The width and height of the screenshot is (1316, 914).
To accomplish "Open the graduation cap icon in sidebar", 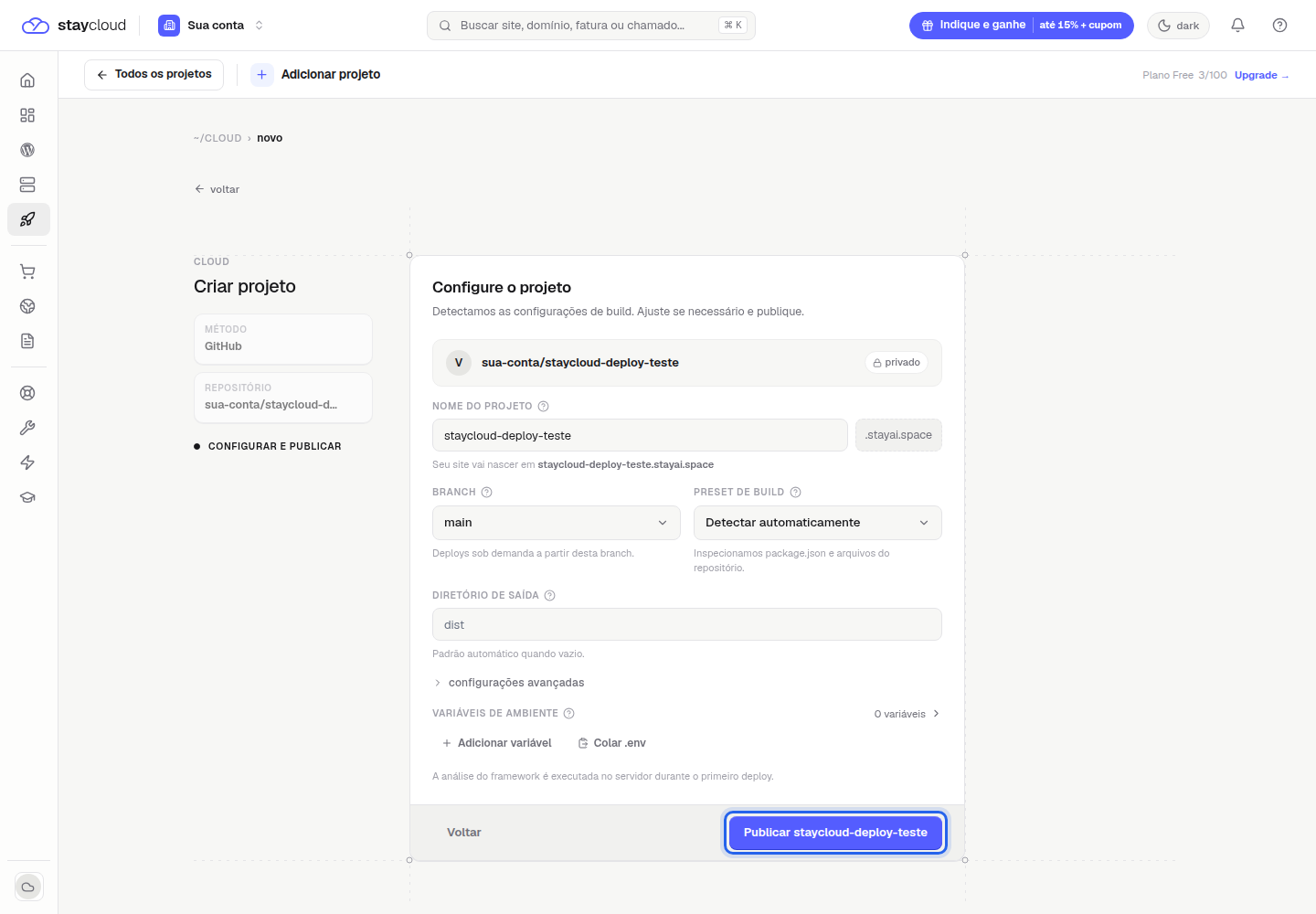I will (27, 497).
